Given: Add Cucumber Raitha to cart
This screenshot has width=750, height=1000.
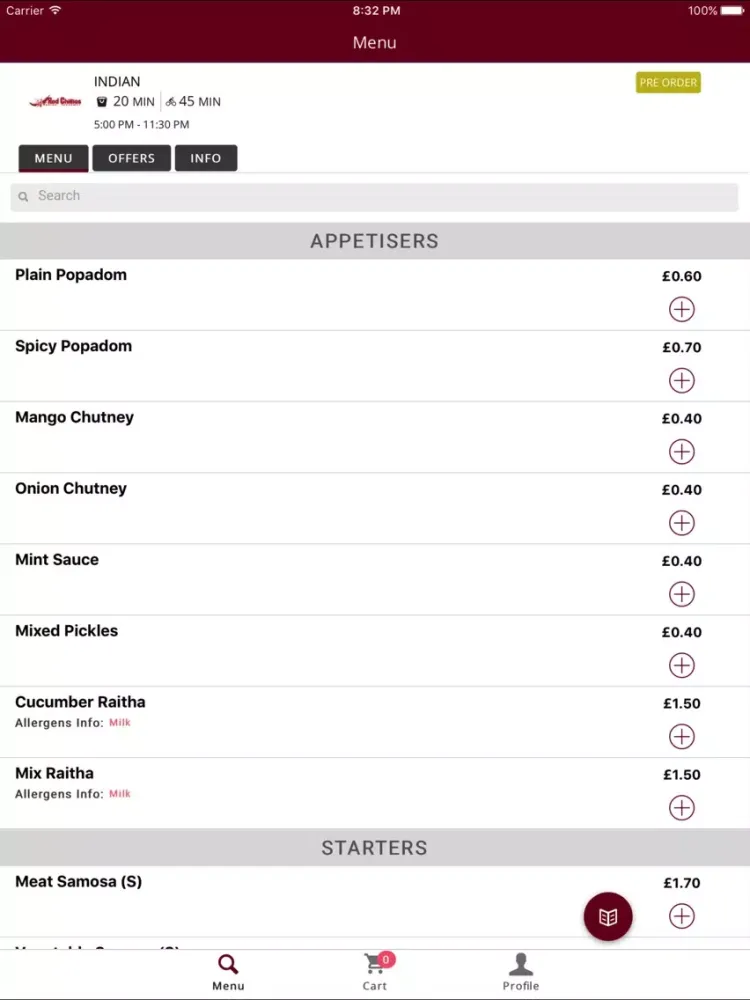Looking at the screenshot, I should [681, 737].
